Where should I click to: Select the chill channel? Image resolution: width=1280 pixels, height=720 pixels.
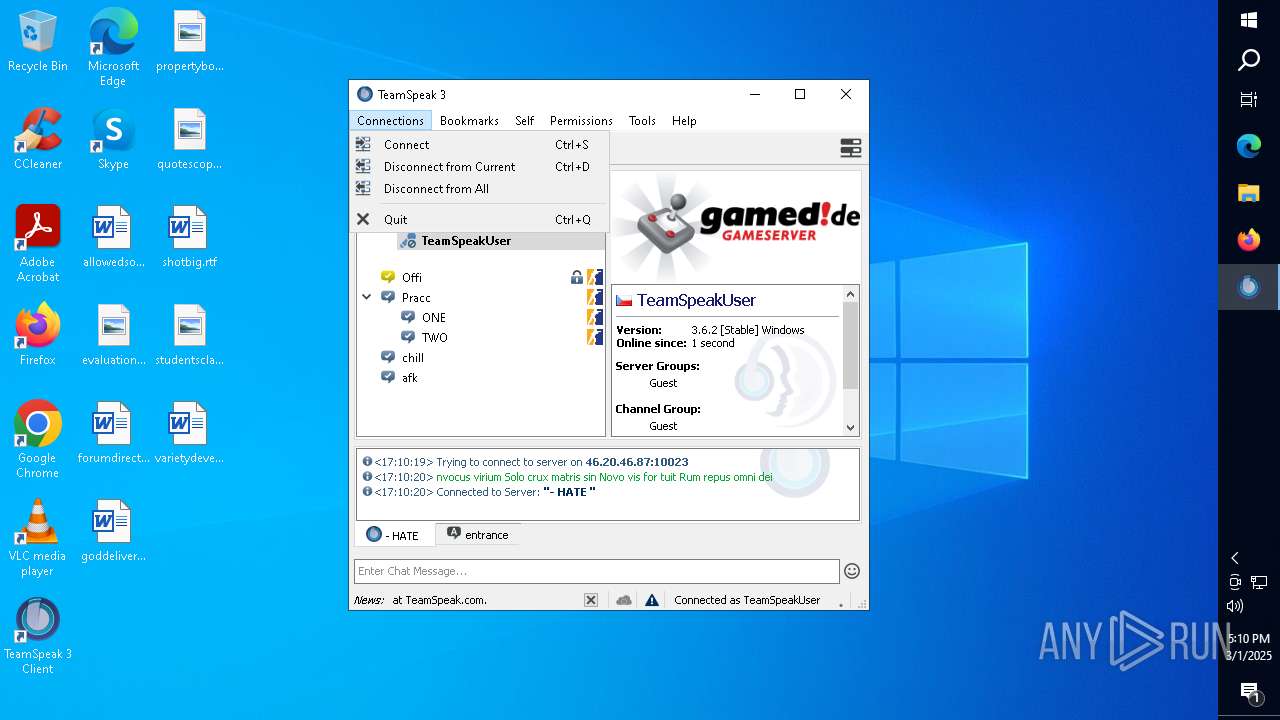[412, 357]
